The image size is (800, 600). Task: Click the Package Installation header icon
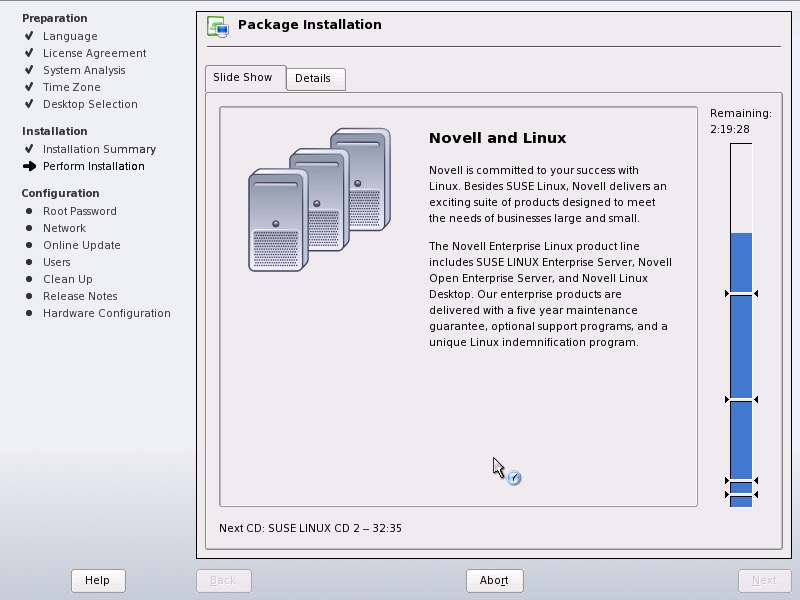pyautogui.click(x=218, y=27)
